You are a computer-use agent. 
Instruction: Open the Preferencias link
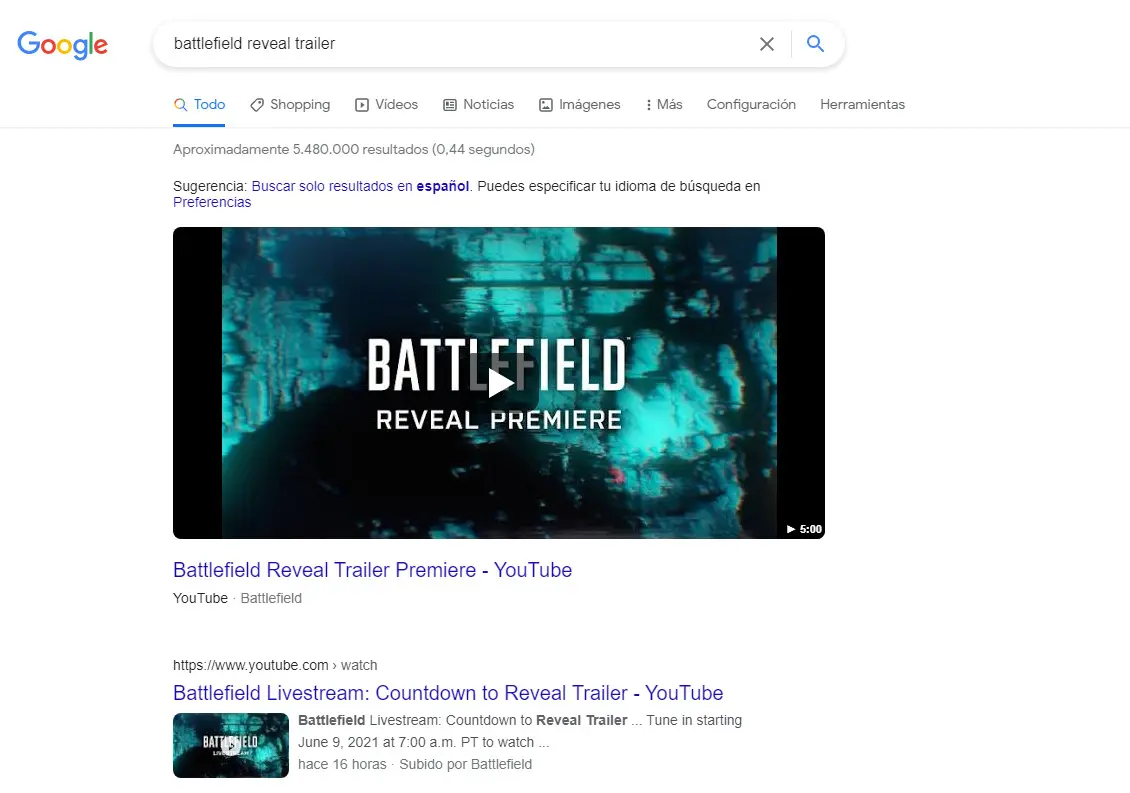point(212,203)
